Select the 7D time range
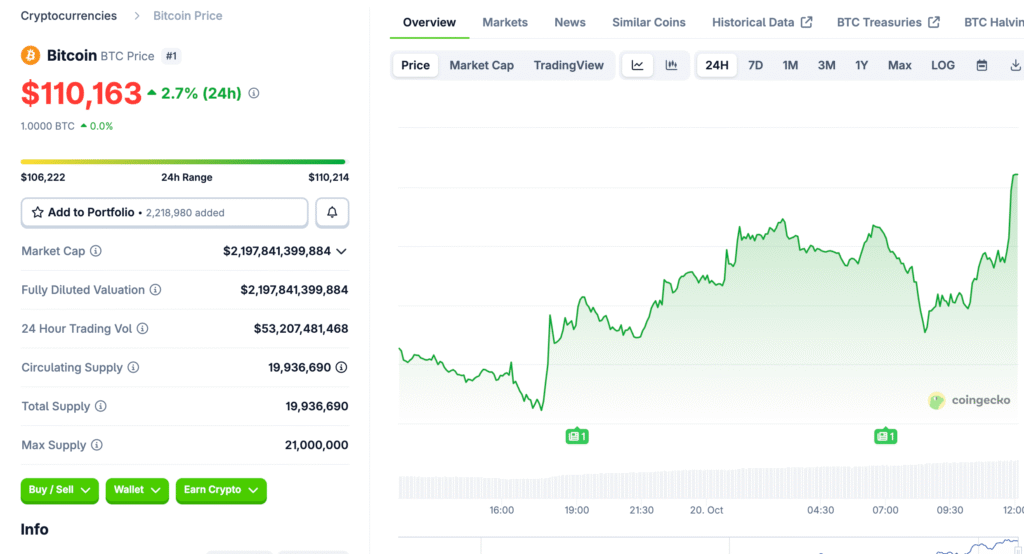Image resolution: width=1024 pixels, height=554 pixels. pos(756,65)
